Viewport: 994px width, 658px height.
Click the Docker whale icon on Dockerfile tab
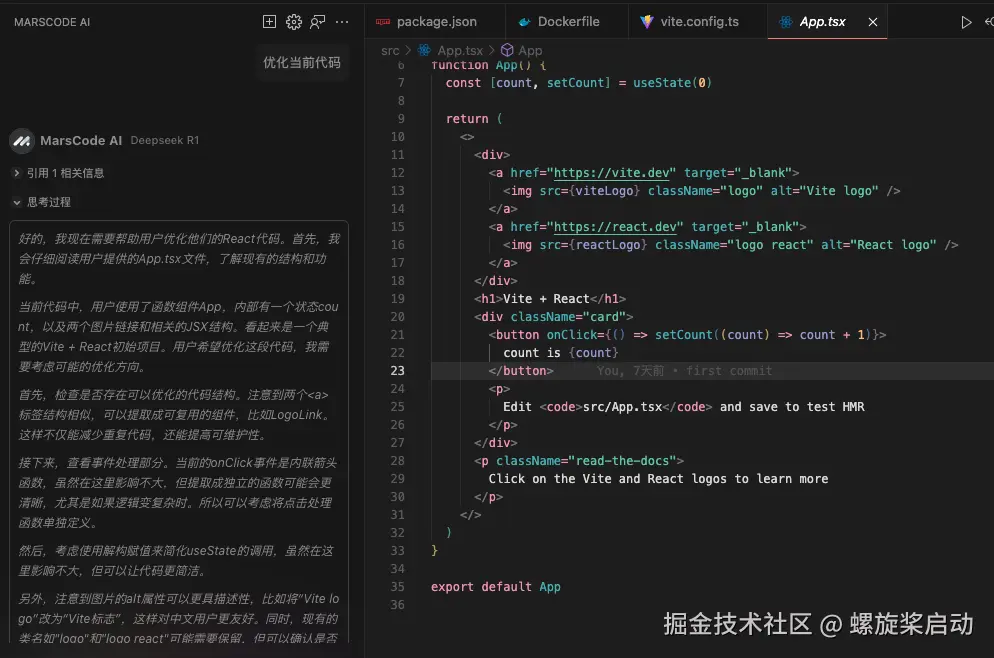[x=525, y=20]
